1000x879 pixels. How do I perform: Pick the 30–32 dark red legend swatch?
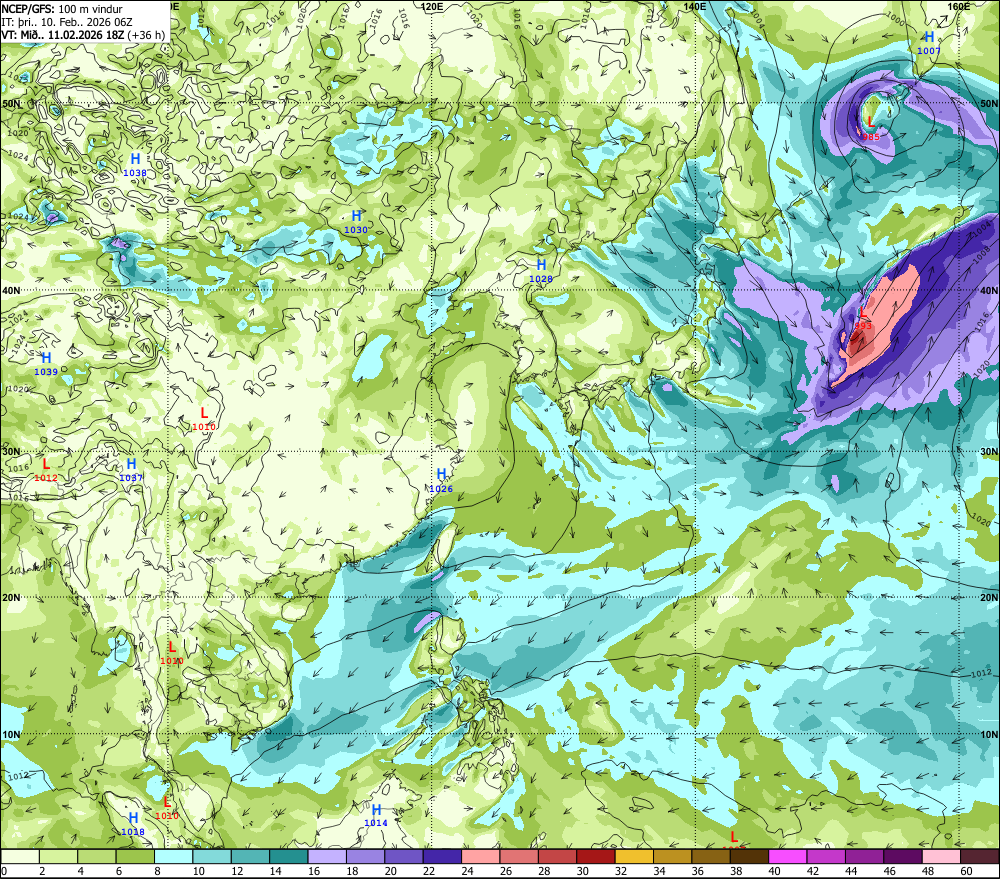(596, 856)
